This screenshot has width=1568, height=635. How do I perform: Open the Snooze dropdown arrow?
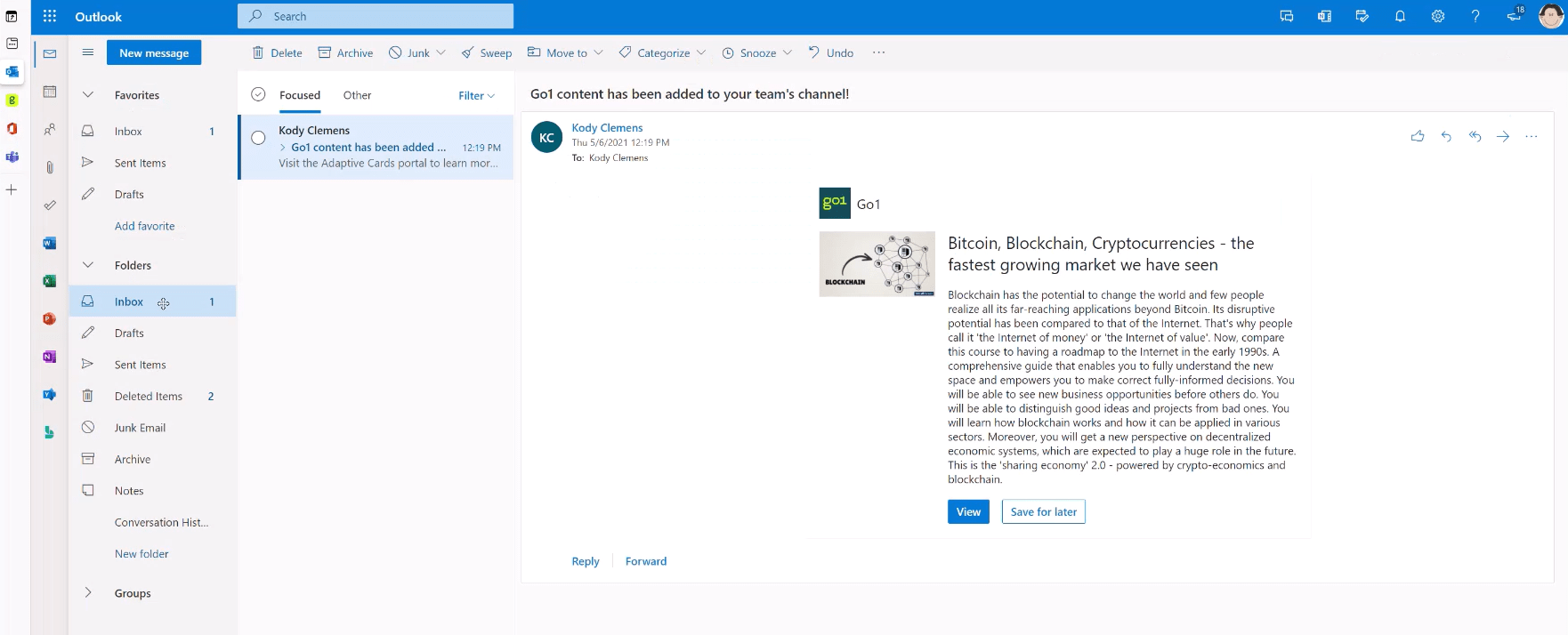coord(788,52)
